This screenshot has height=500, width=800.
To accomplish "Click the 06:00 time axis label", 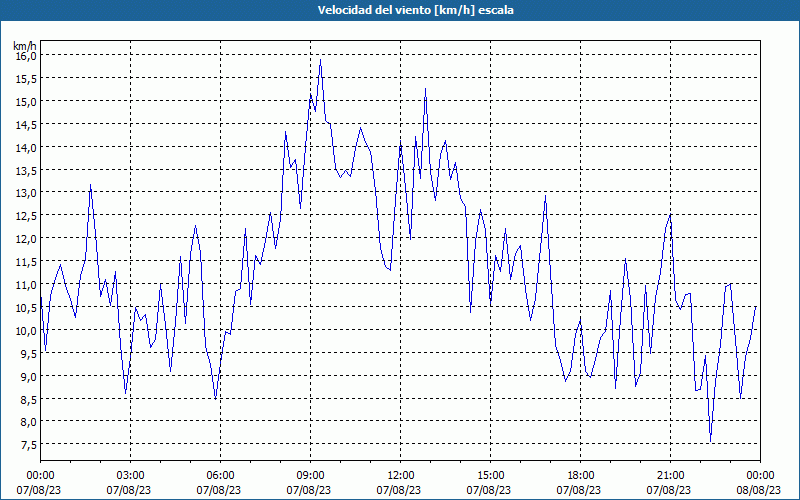I will click(220, 476).
